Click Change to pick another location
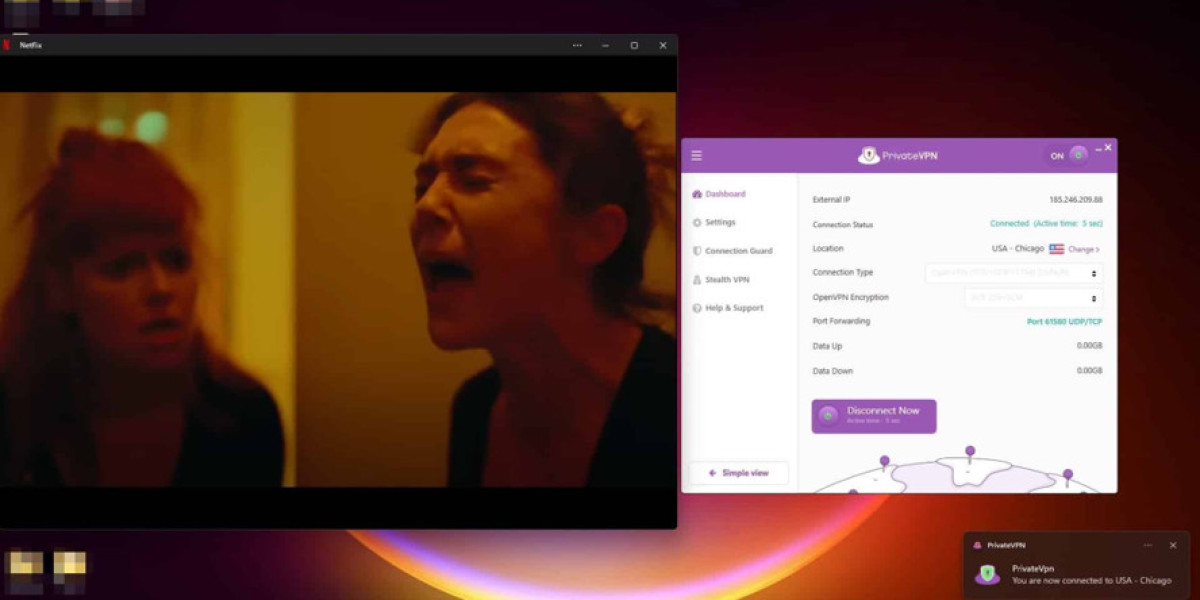1200x600 pixels. (1083, 249)
